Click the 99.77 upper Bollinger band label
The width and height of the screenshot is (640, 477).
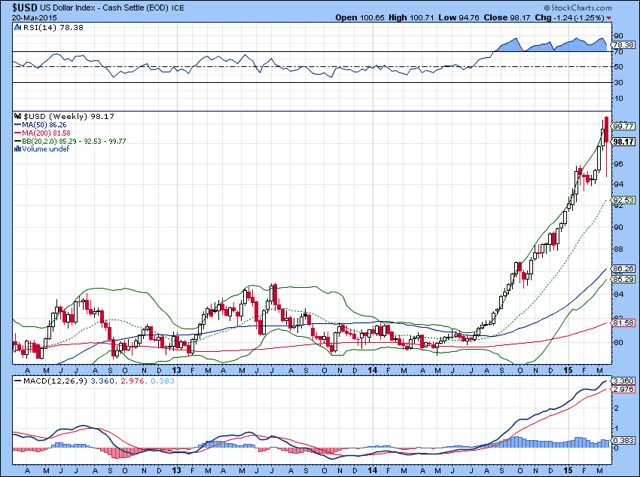(624, 126)
